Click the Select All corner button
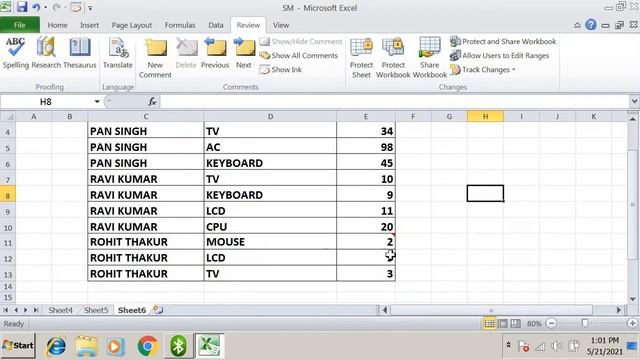The width and height of the screenshot is (640, 360). pyautogui.click(x=8, y=116)
